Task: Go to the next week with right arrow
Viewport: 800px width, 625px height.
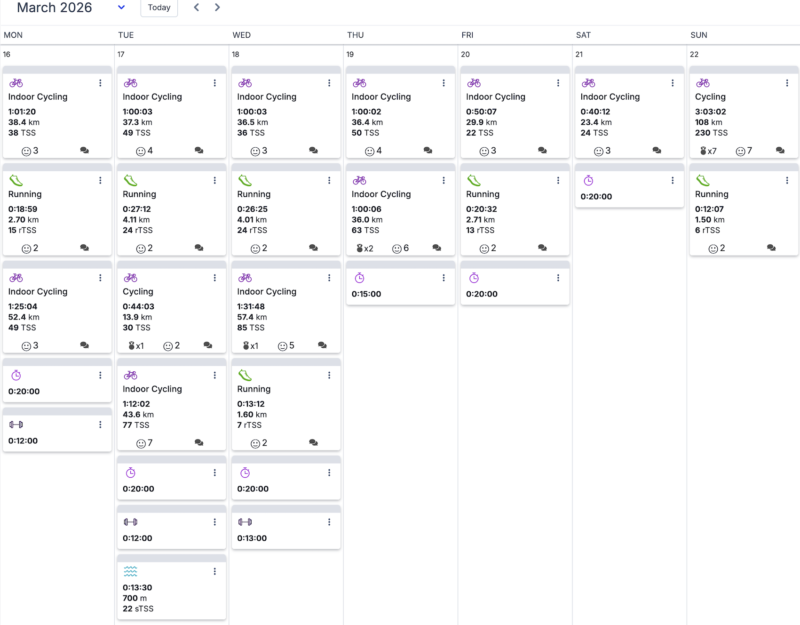Action: click(x=217, y=8)
